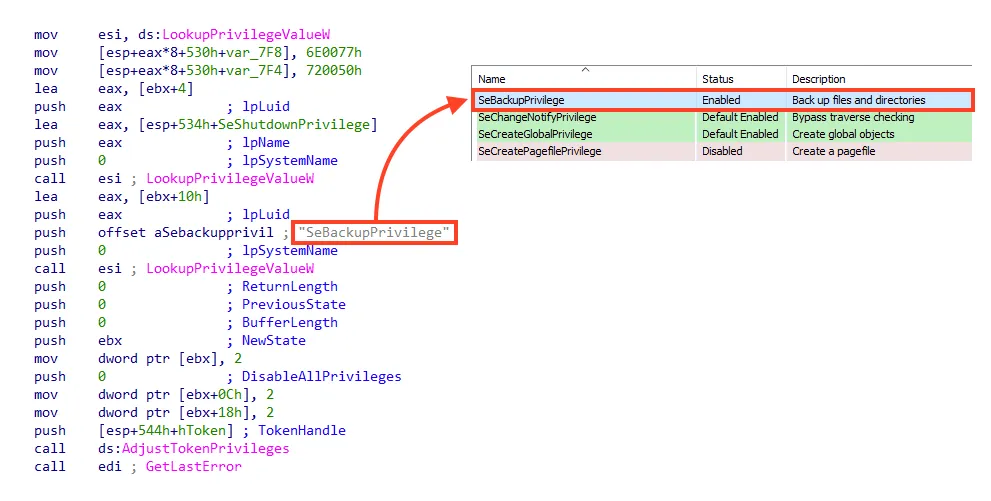Click the 'Bypass traverse checking' description
This screenshot has width=991, height=501.
click(x=853, y=117)
